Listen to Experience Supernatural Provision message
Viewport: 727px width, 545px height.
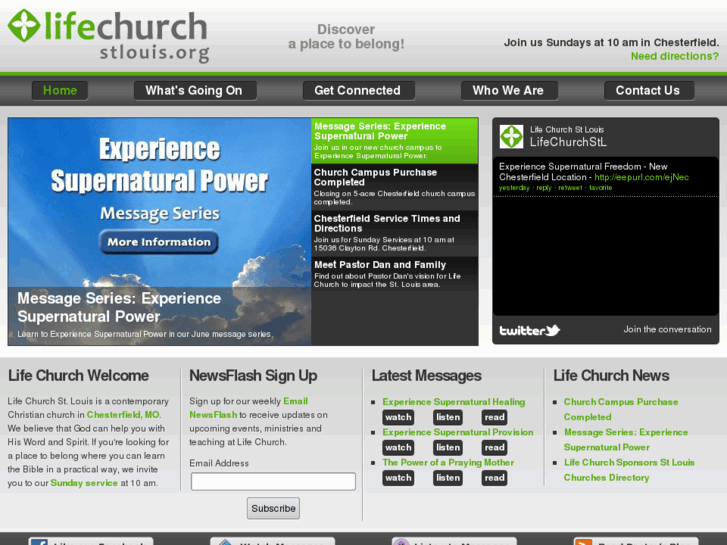[448, 448]
